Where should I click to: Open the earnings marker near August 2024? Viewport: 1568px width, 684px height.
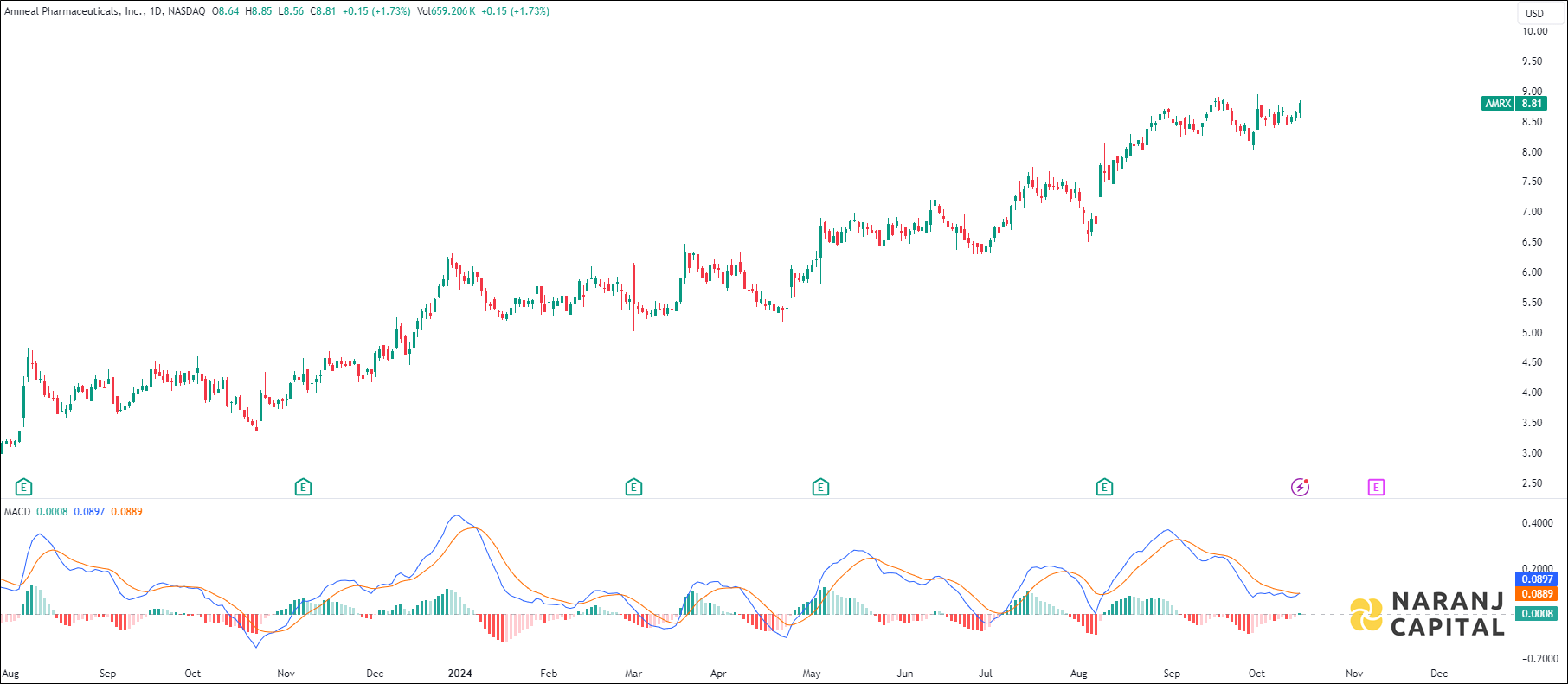pyautogui.click(x=1104, y=487)
